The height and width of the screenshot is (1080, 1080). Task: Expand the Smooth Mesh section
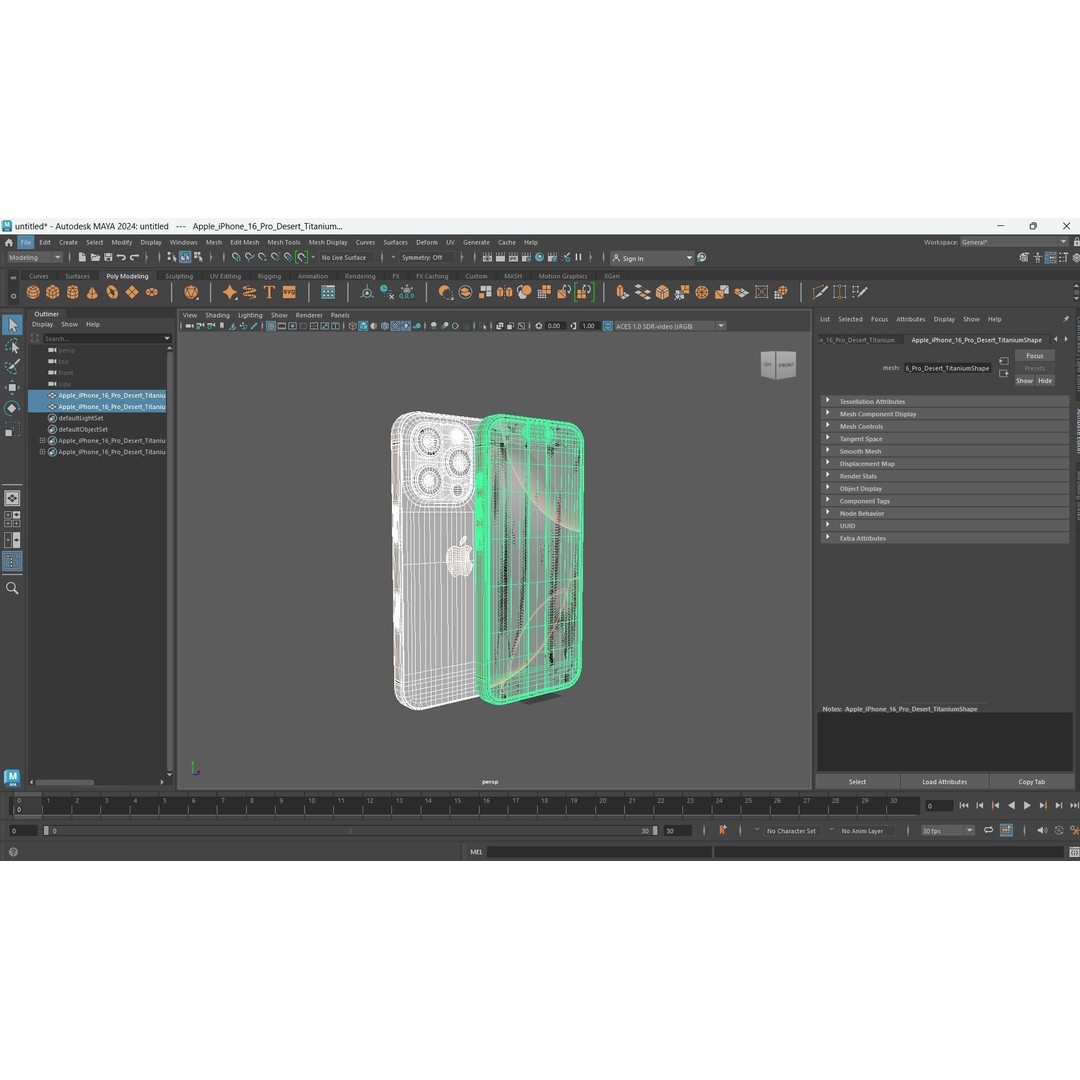click(944, 451)
